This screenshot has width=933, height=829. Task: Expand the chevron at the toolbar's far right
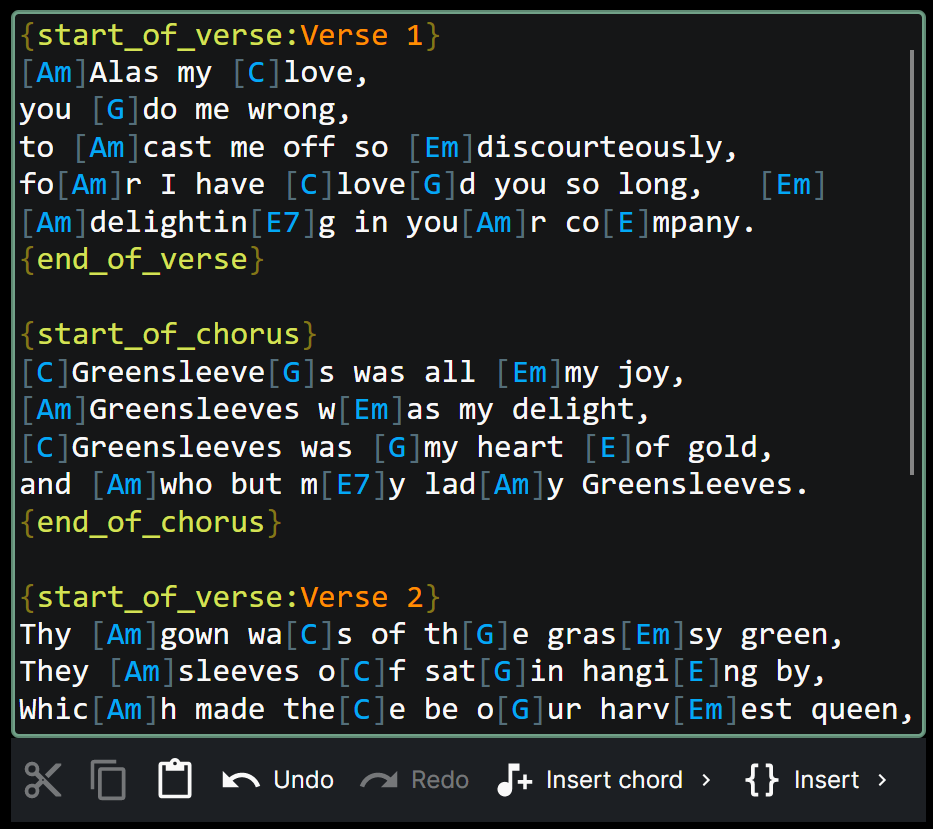coord(882,780)
